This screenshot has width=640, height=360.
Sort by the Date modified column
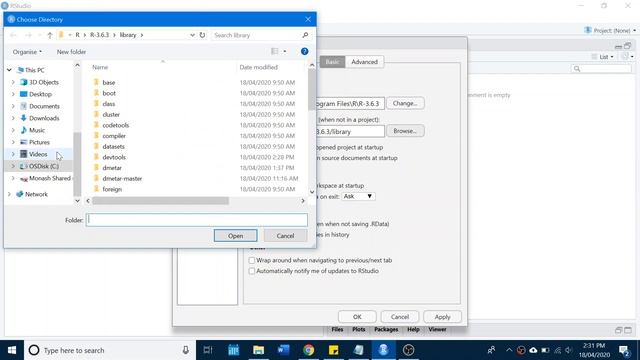point(258,67)
